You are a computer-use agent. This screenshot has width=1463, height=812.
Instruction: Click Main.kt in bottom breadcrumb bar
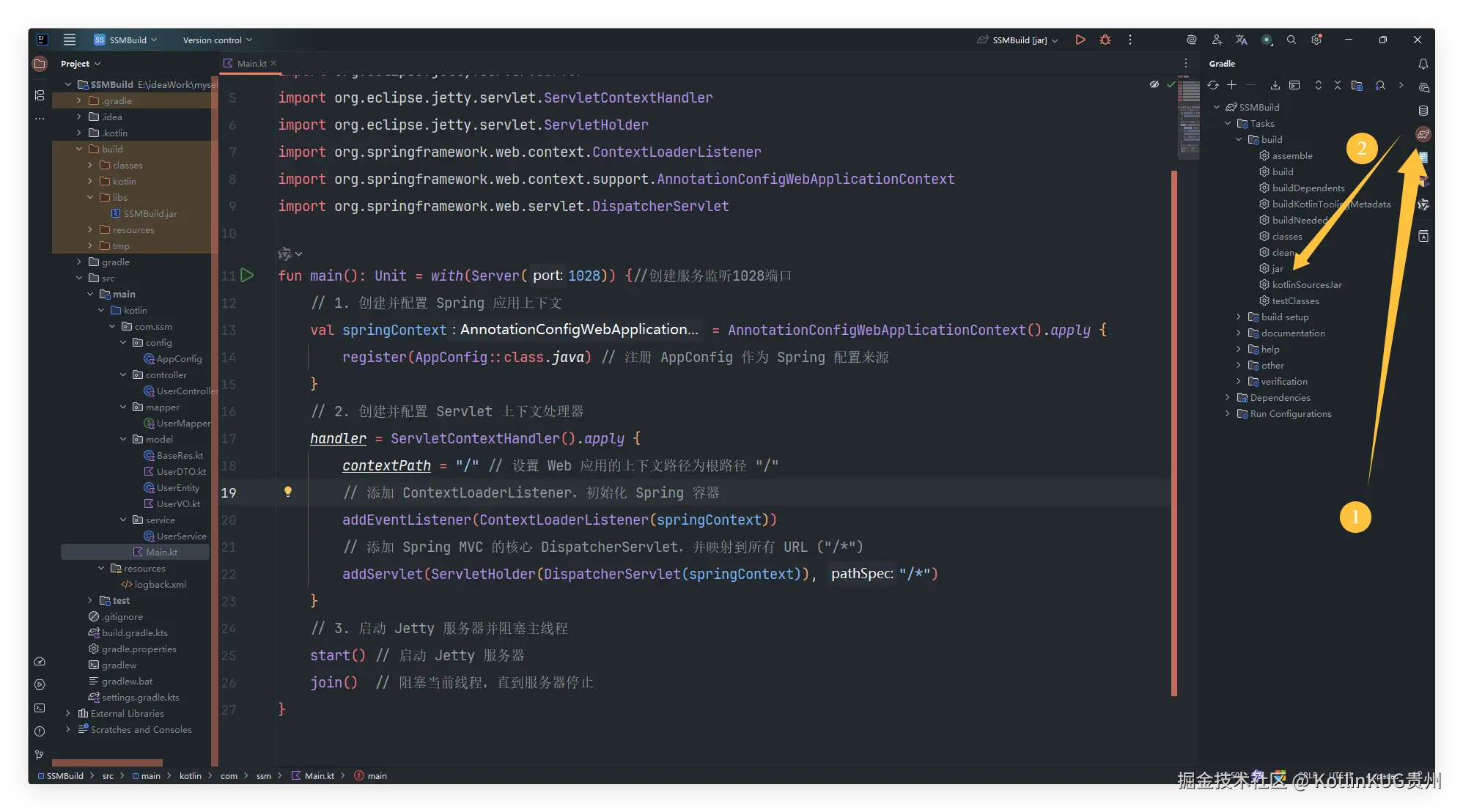[318, 775]
